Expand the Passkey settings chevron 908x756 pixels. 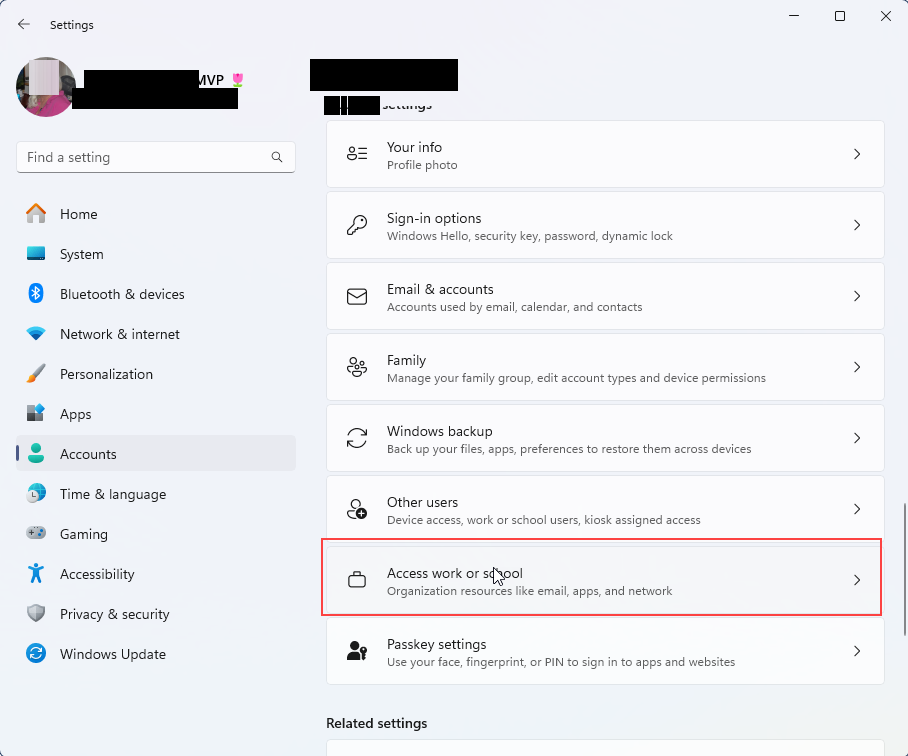[x=857, y=650]
